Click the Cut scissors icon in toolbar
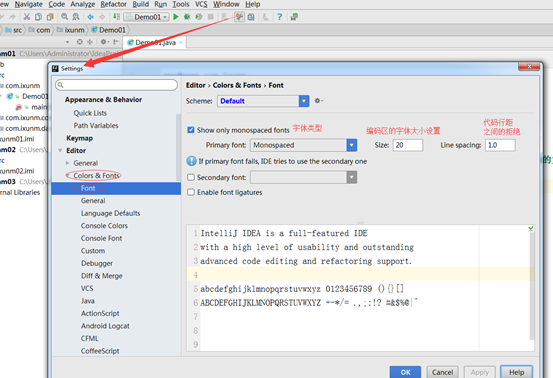This screenshot has width=553, height=378. click(x=26, y=17)
